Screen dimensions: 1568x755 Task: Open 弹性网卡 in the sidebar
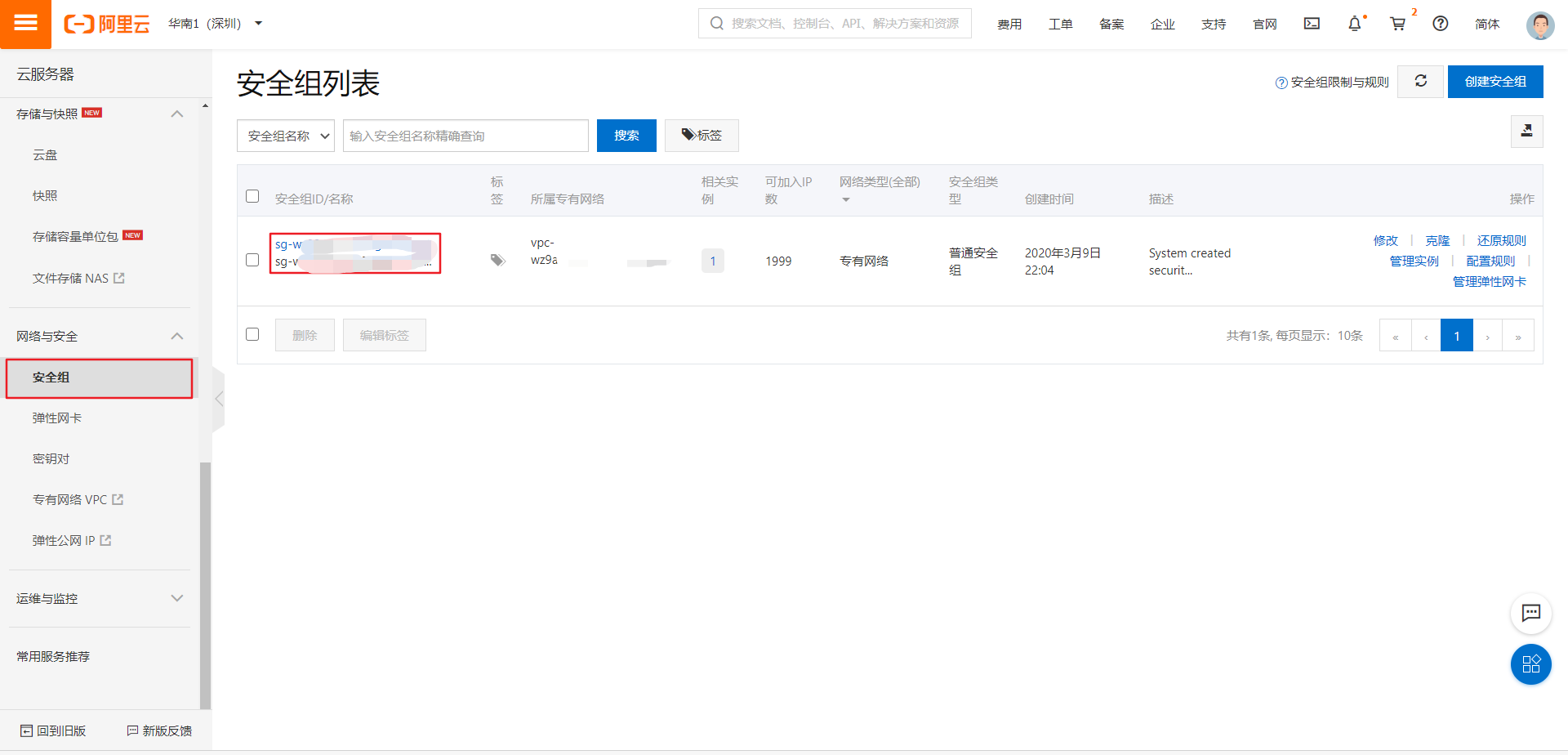click(x=57, y=418)
